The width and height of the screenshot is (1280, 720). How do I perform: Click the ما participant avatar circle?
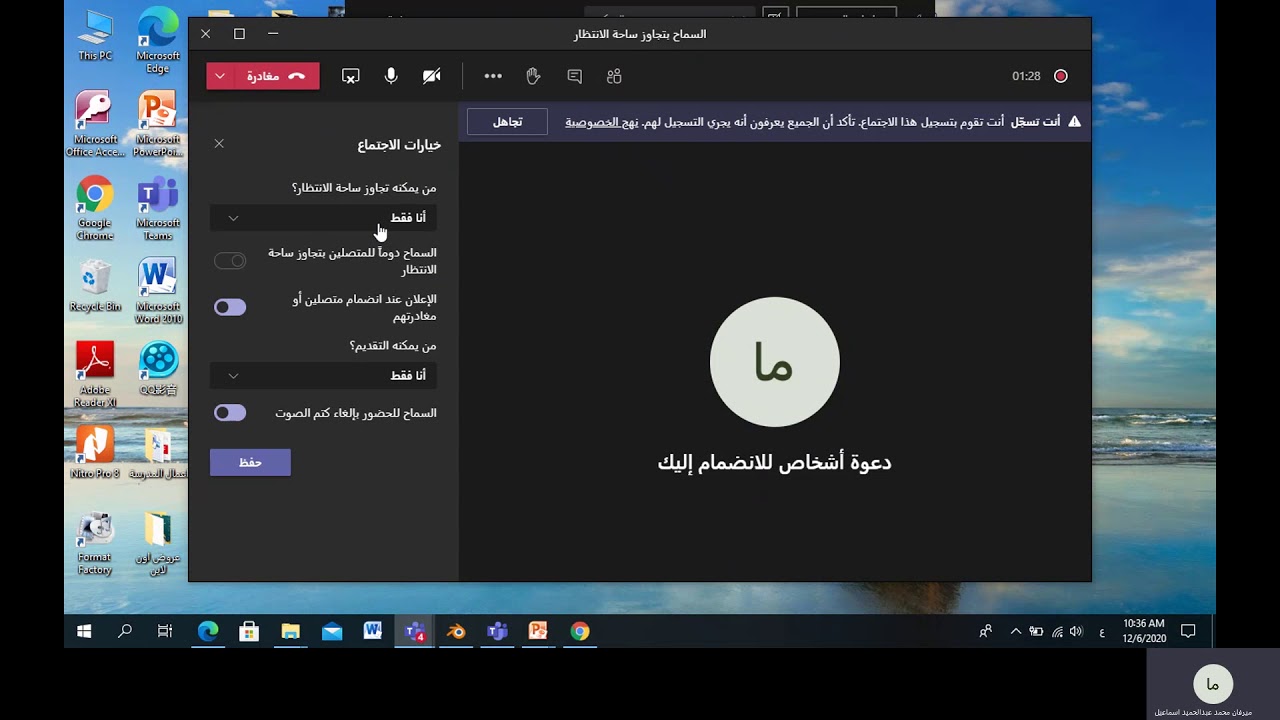tap(775, 362)
